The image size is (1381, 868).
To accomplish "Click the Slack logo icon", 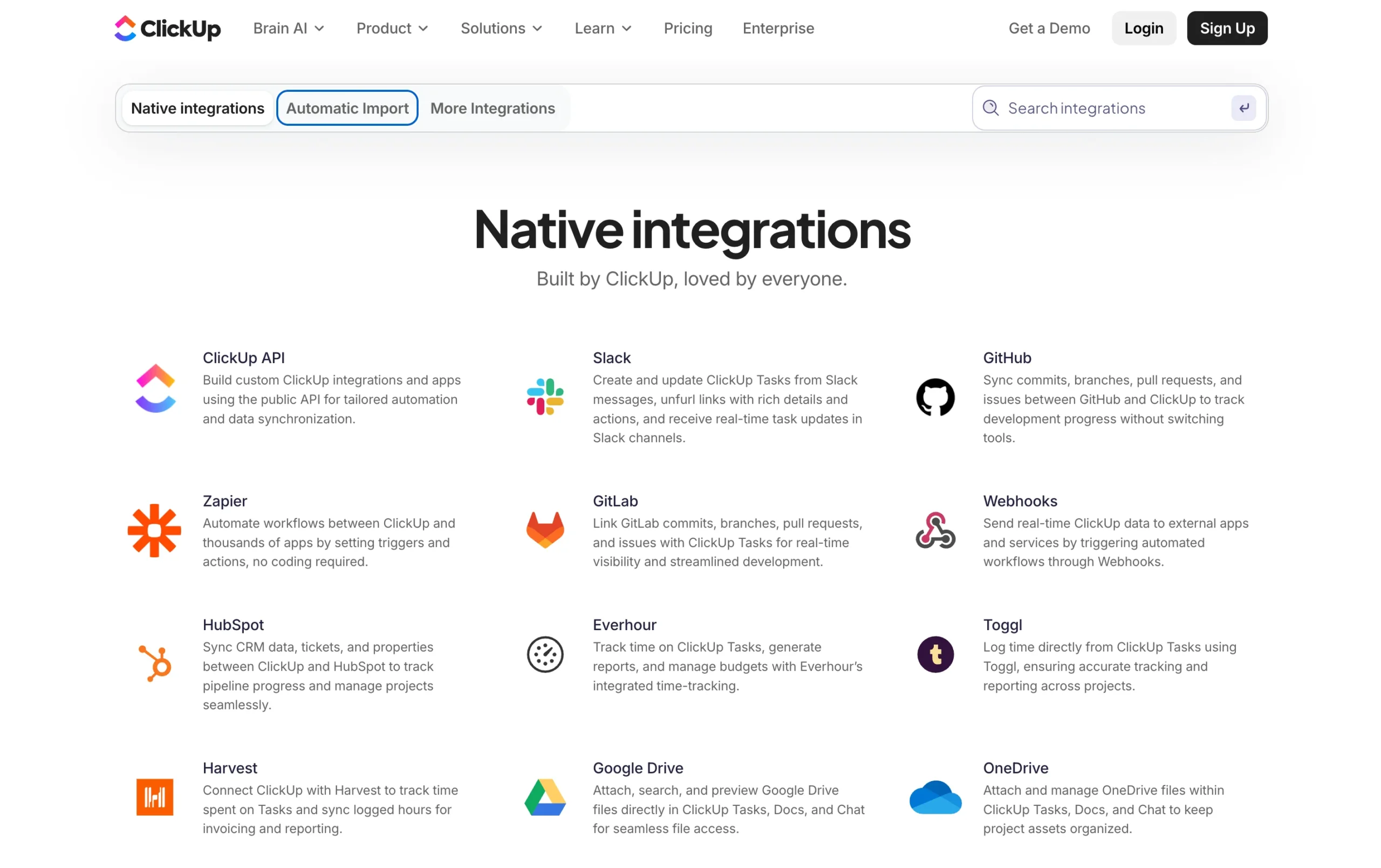I will pos(545,397).
